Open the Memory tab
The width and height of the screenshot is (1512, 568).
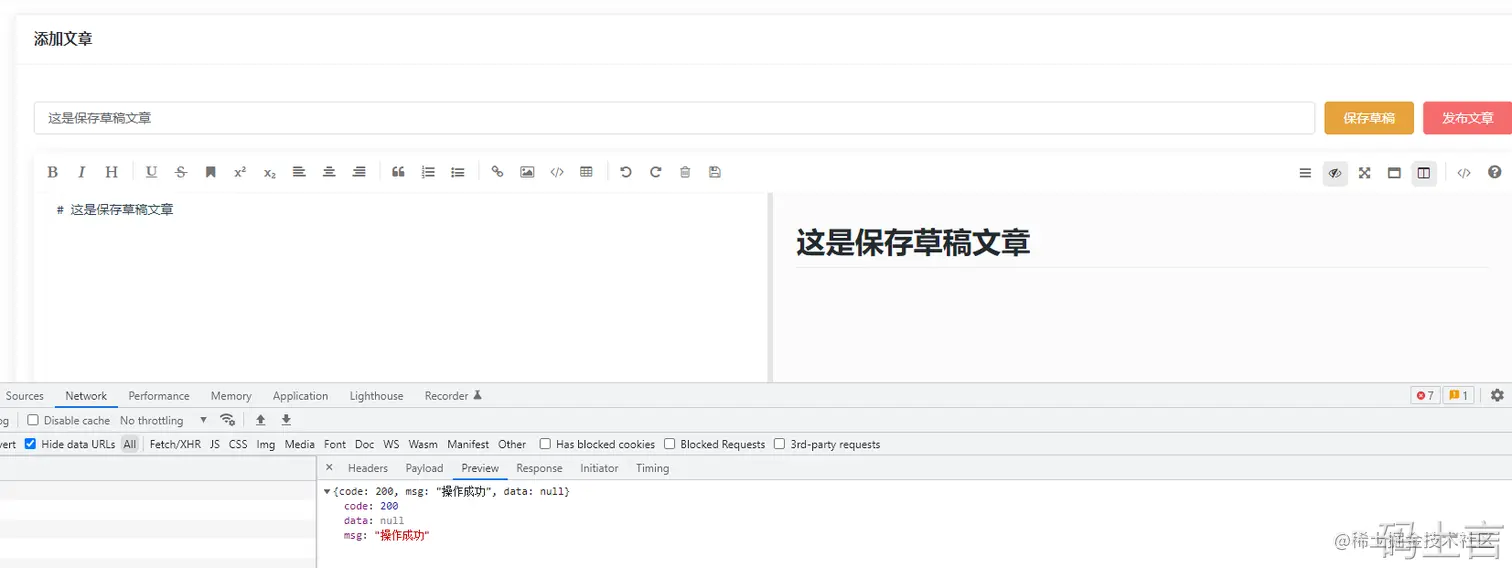[x=231, y=396]
